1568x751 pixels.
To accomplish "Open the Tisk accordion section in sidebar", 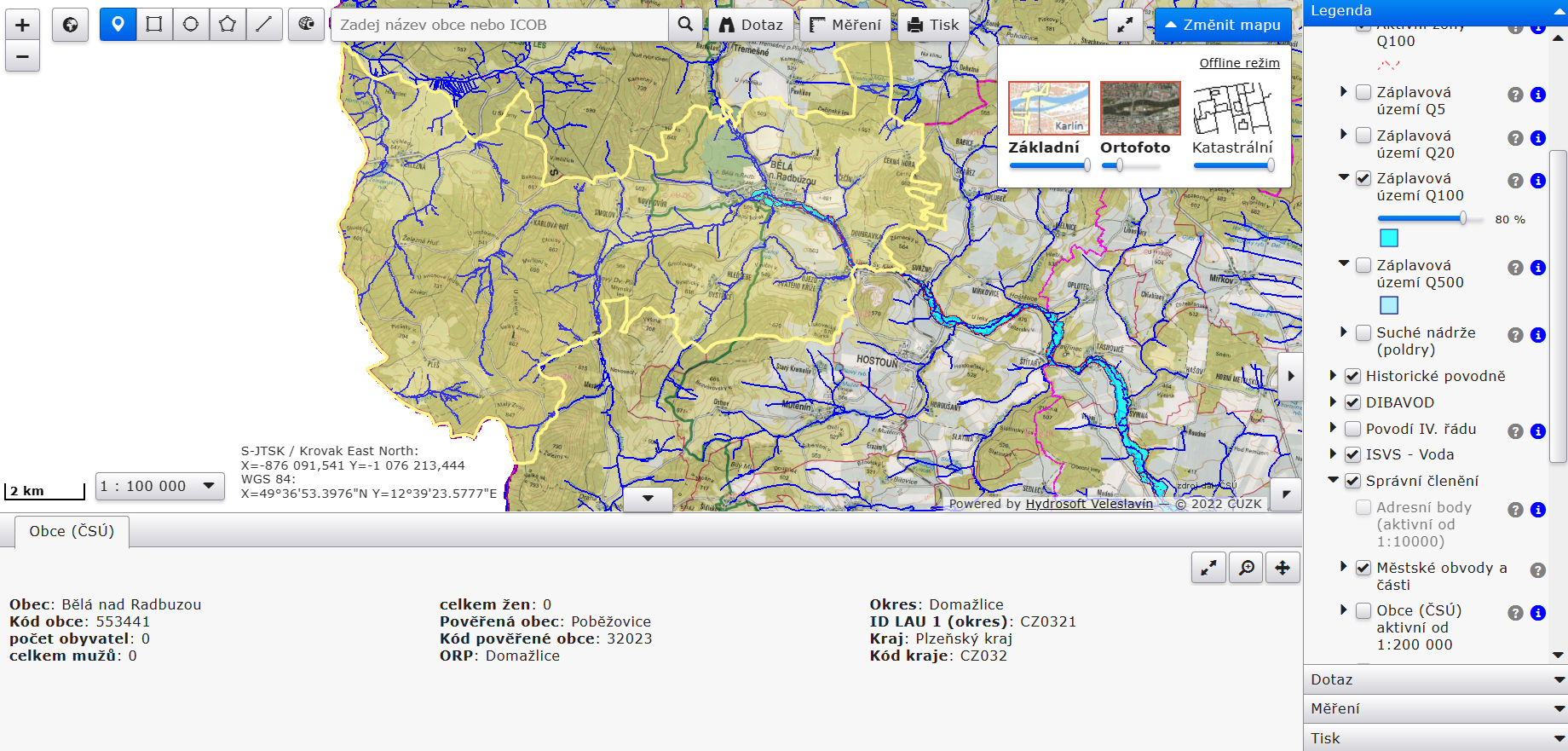I will point(1435,738).
